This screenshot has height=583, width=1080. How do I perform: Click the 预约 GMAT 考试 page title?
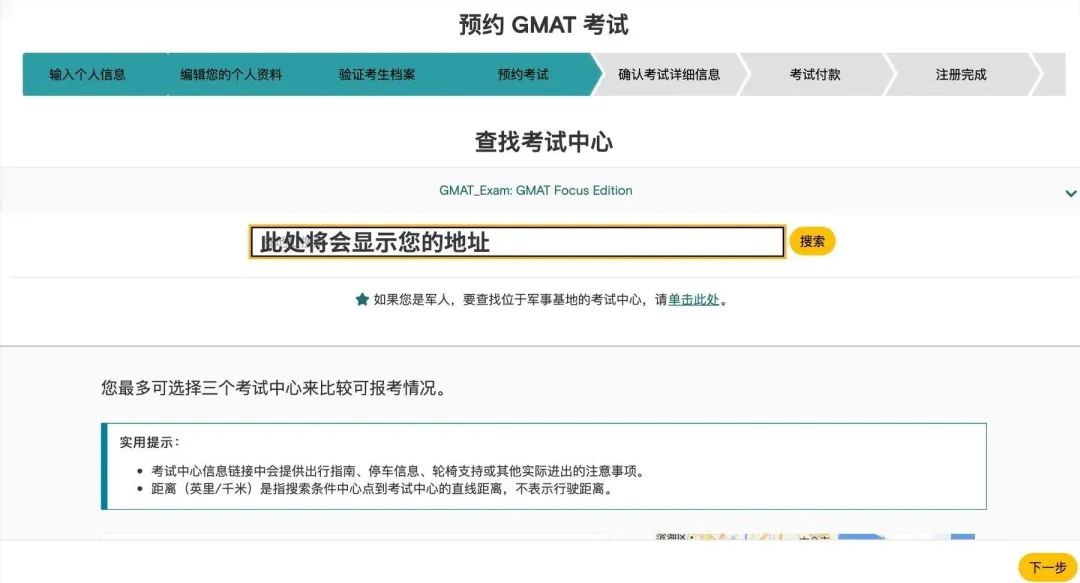point(543,25)
